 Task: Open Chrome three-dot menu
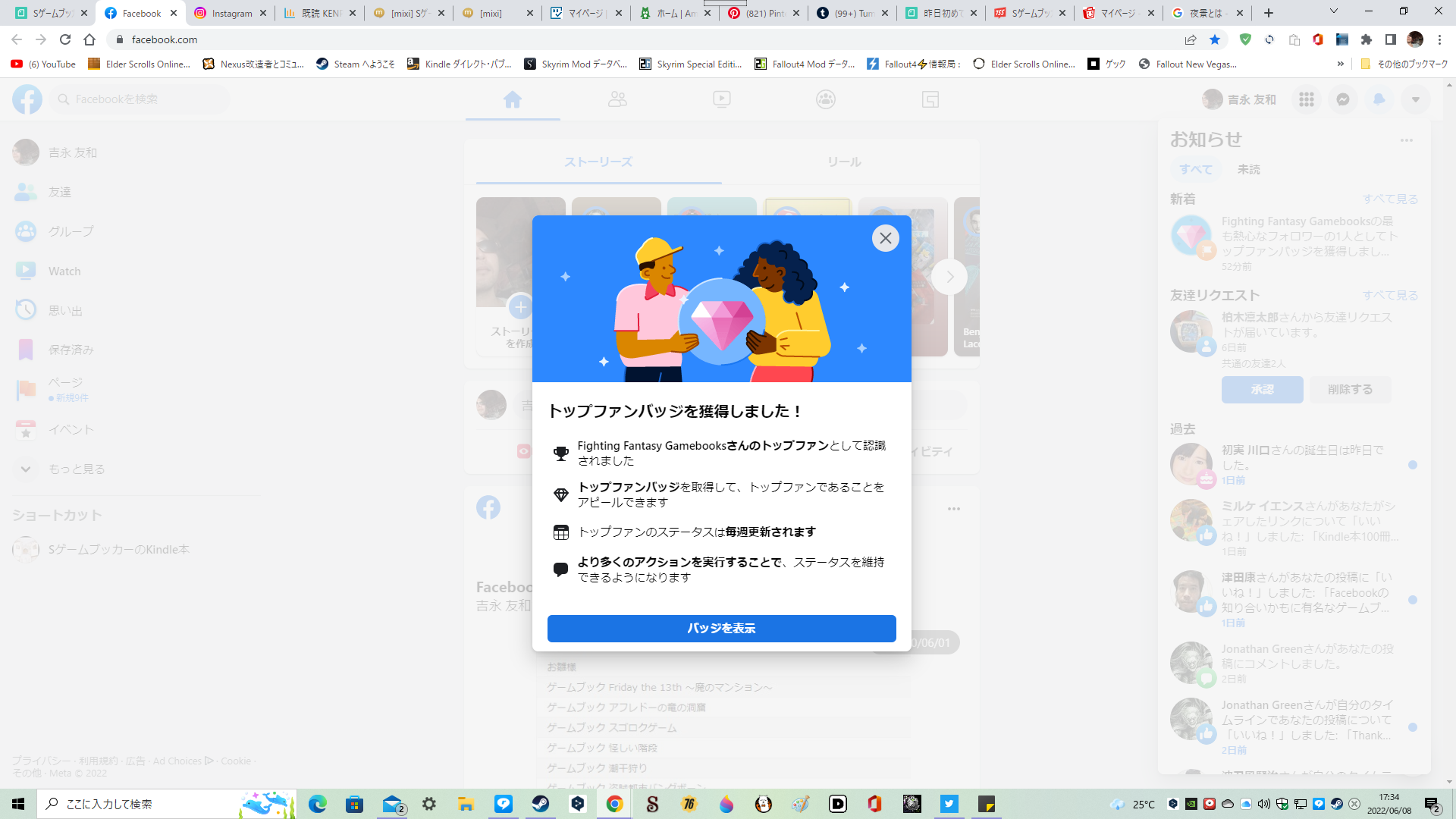(1439, 39)
